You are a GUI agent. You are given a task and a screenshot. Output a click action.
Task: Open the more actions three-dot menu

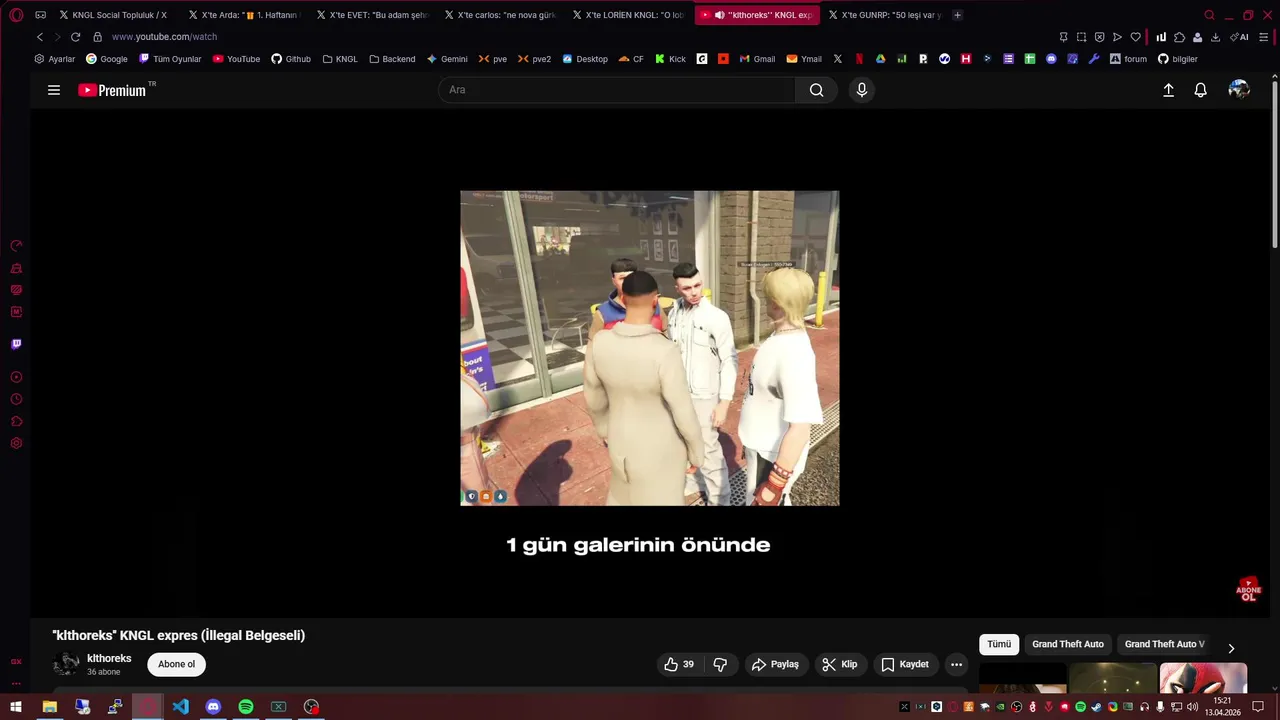pyautogui.click(x=956, y=664)
